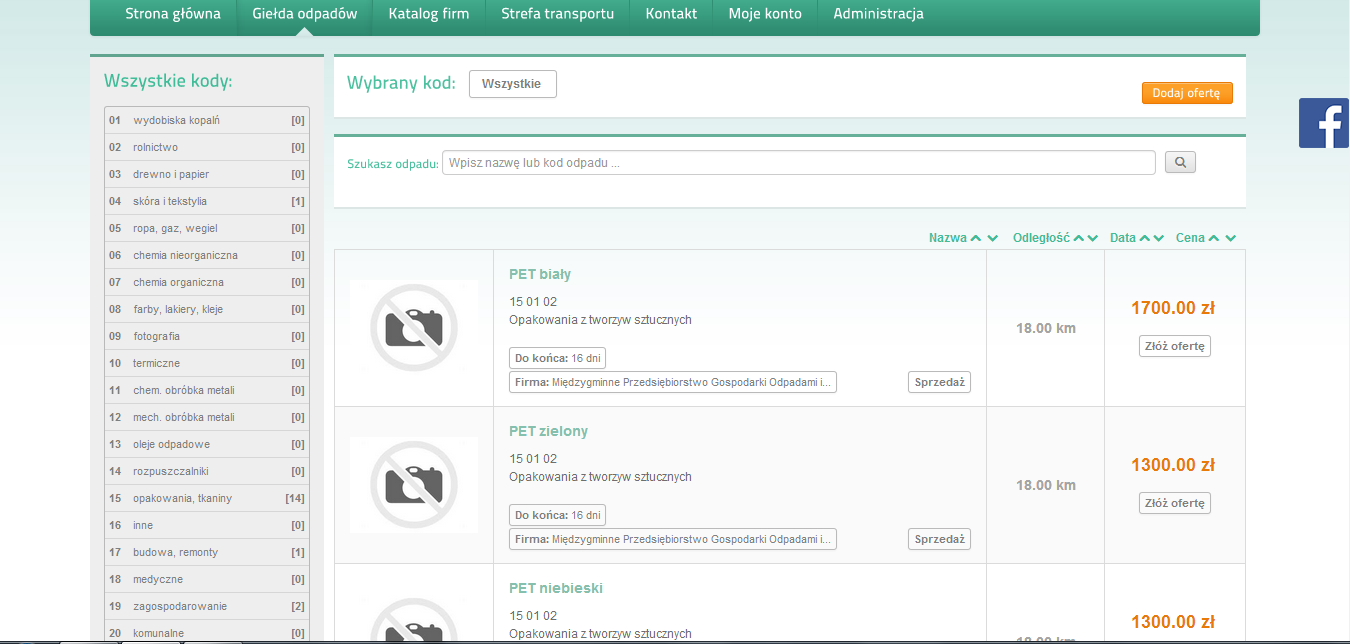Select code 03 drewno i papier
The width and height of the screenshot is (1350, 644).
(207, 174)
